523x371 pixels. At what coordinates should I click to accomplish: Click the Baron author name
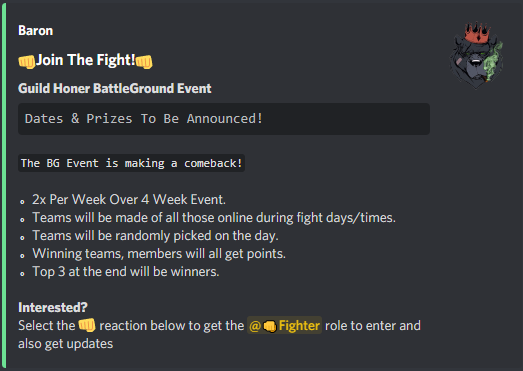35,31
